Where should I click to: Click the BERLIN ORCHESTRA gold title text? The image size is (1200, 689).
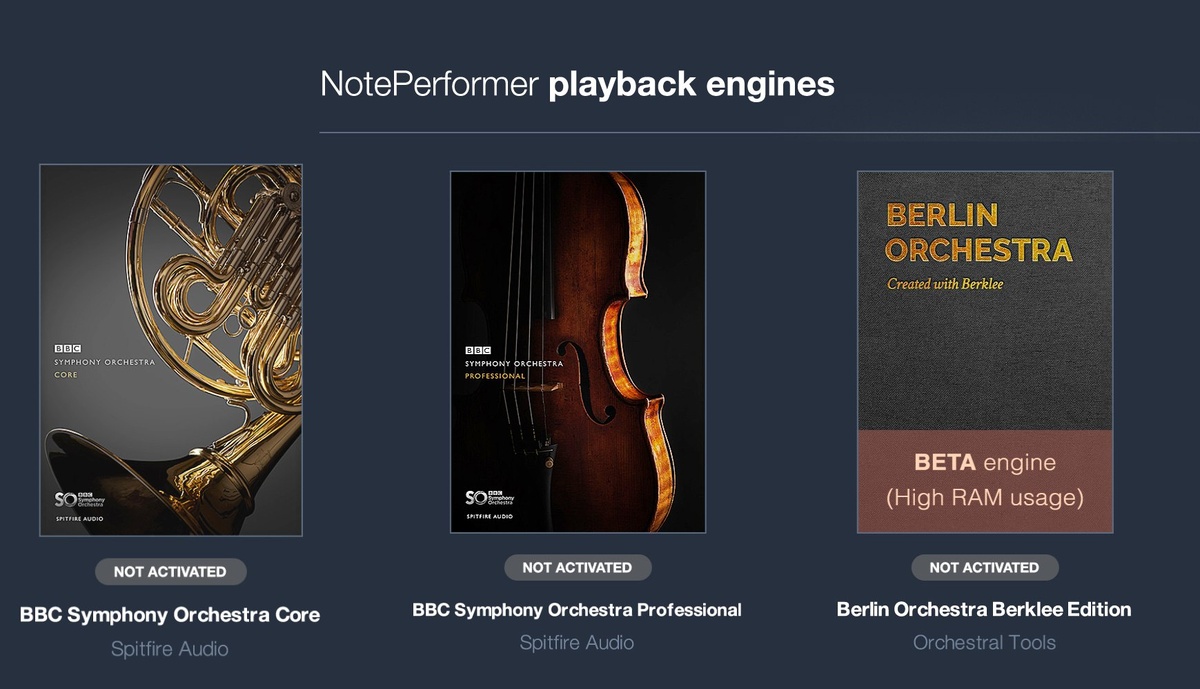coord(979,232)
